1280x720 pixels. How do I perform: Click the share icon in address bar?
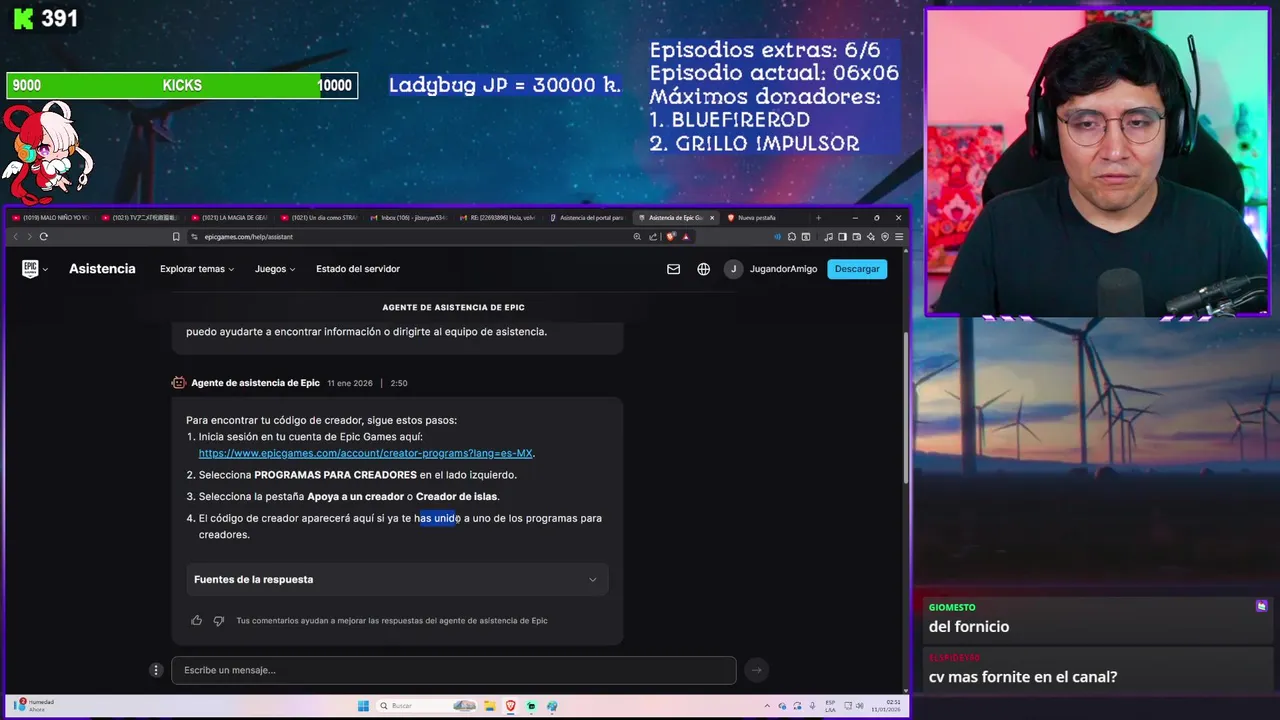click(653, 237)
